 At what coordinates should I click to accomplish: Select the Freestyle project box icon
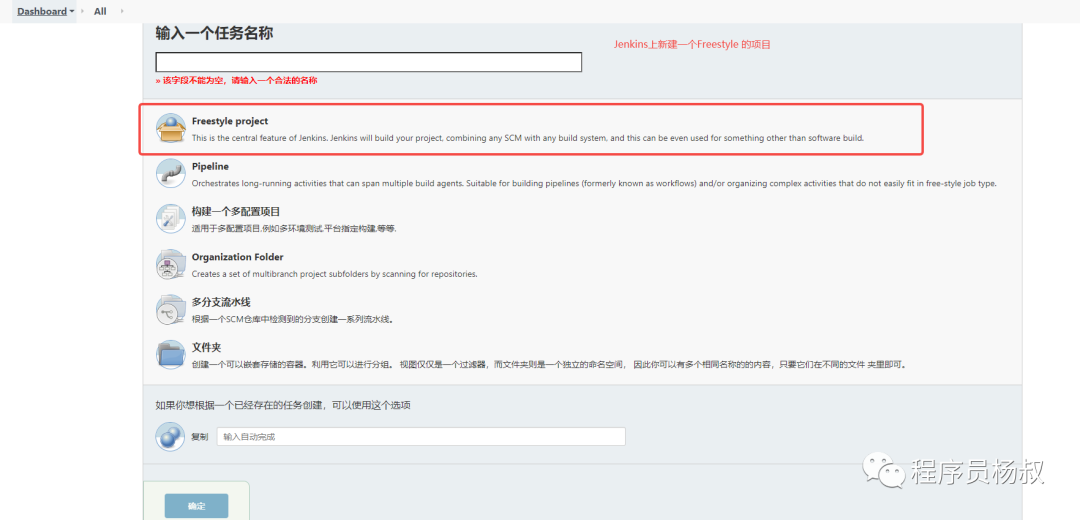click(x=170, y=128)
